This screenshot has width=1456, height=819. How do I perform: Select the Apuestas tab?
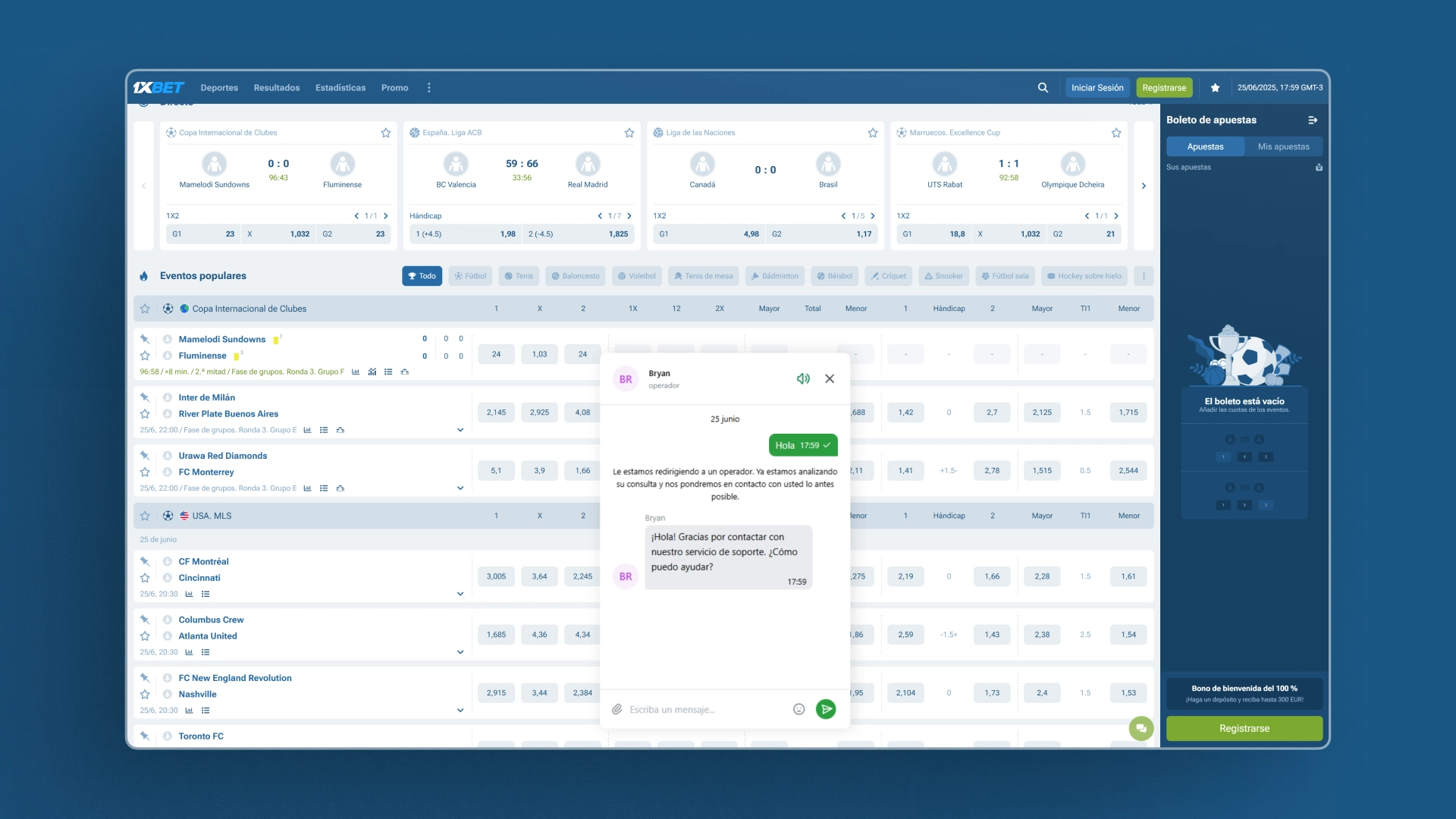point(1205,146)
